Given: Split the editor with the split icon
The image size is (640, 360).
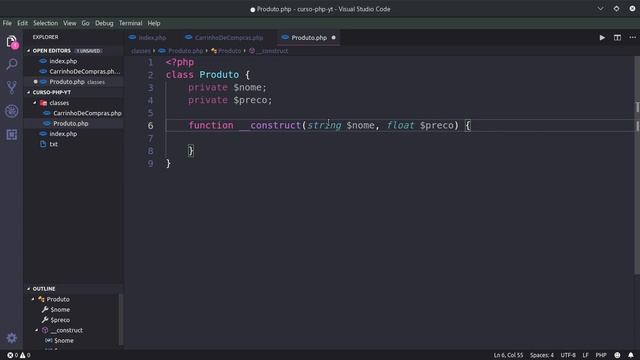Looking at the screenshot, I should (617, 38).
